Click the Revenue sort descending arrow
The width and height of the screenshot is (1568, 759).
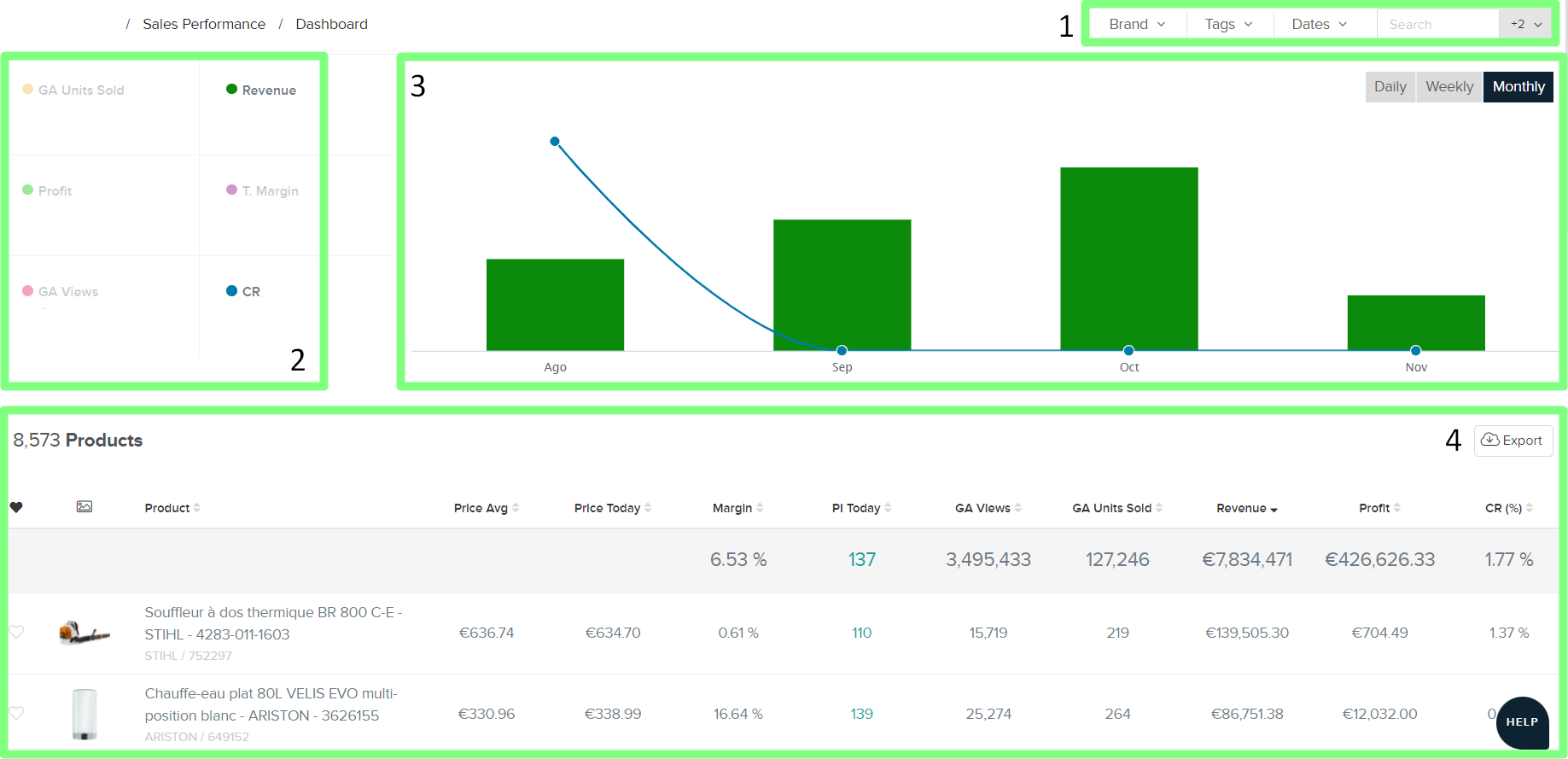tap(1274, 510)
